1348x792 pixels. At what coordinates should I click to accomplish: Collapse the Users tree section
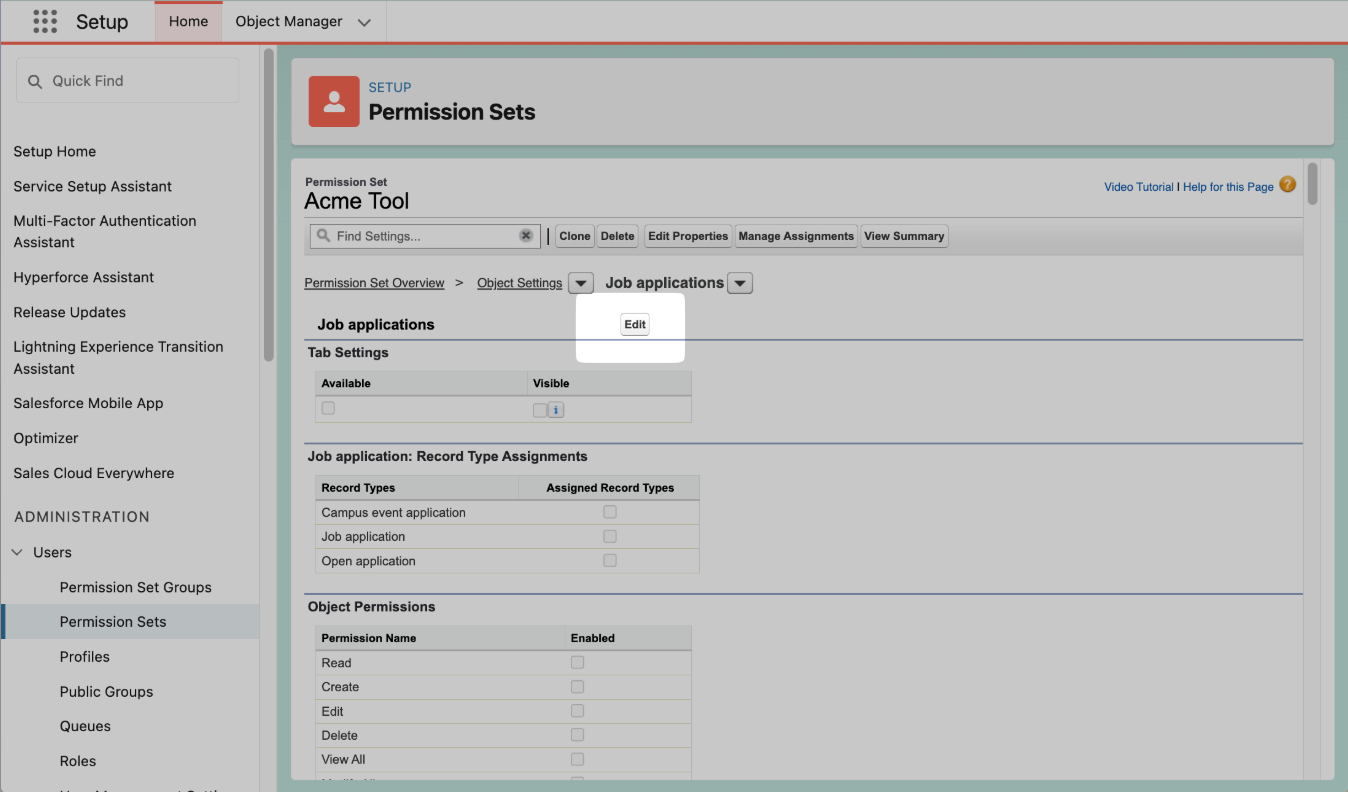(x=17, y=552)
